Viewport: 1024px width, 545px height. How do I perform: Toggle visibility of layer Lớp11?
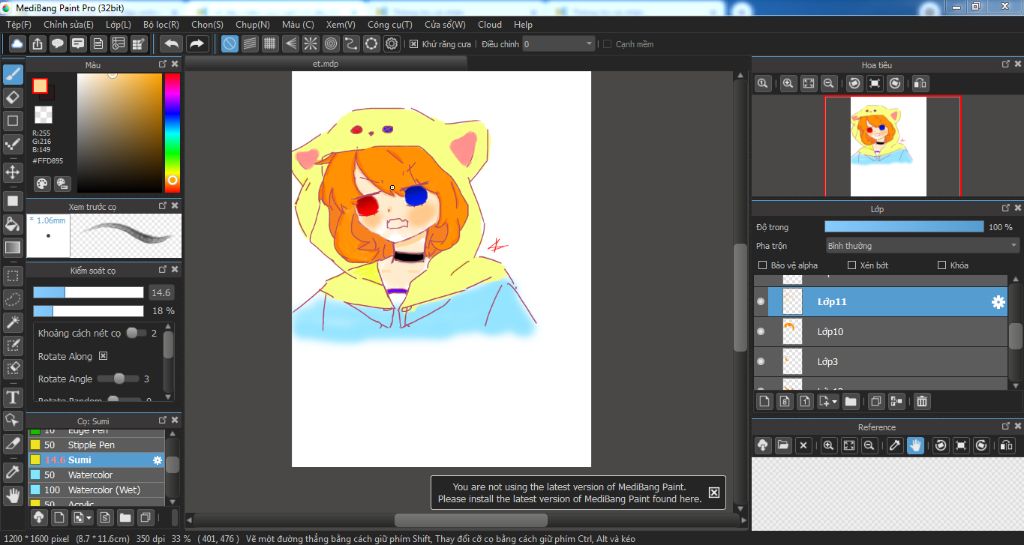[761, 302]
